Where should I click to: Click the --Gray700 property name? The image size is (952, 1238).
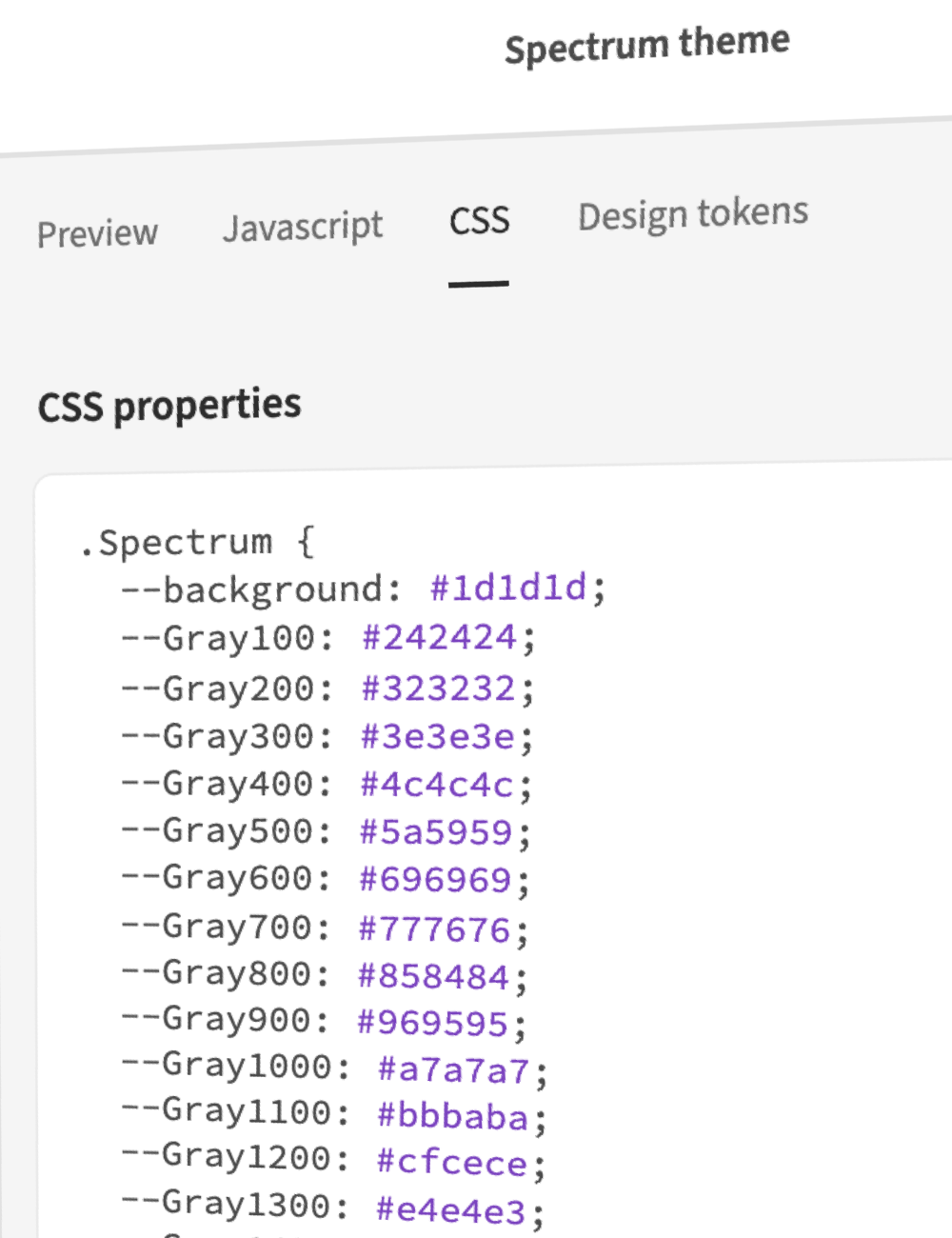click(225, 926)
